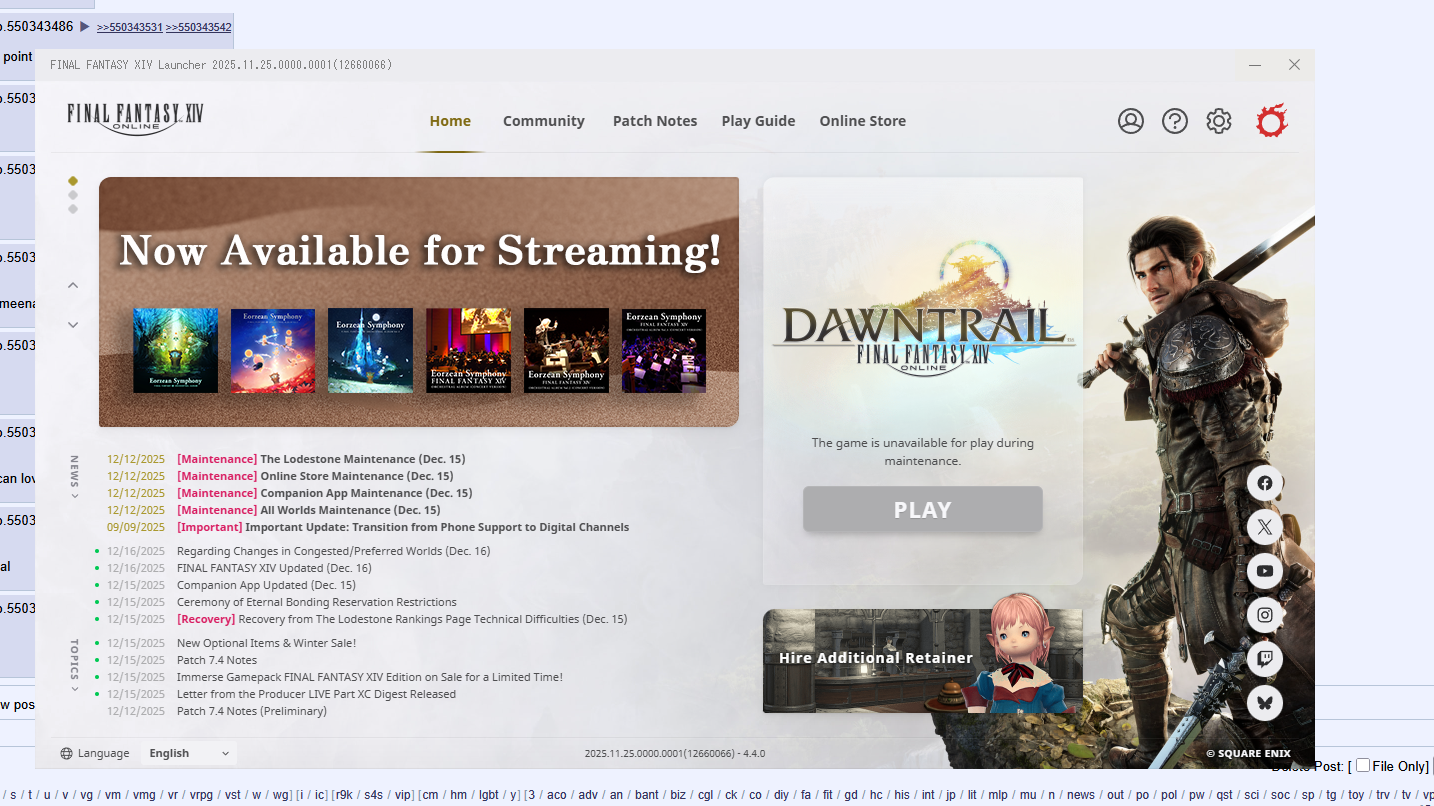This screenshot has height=806, width=1434.
Task: Open Patch 7.4 Notes dated 12/15/2025
Action: pos(217,660)
